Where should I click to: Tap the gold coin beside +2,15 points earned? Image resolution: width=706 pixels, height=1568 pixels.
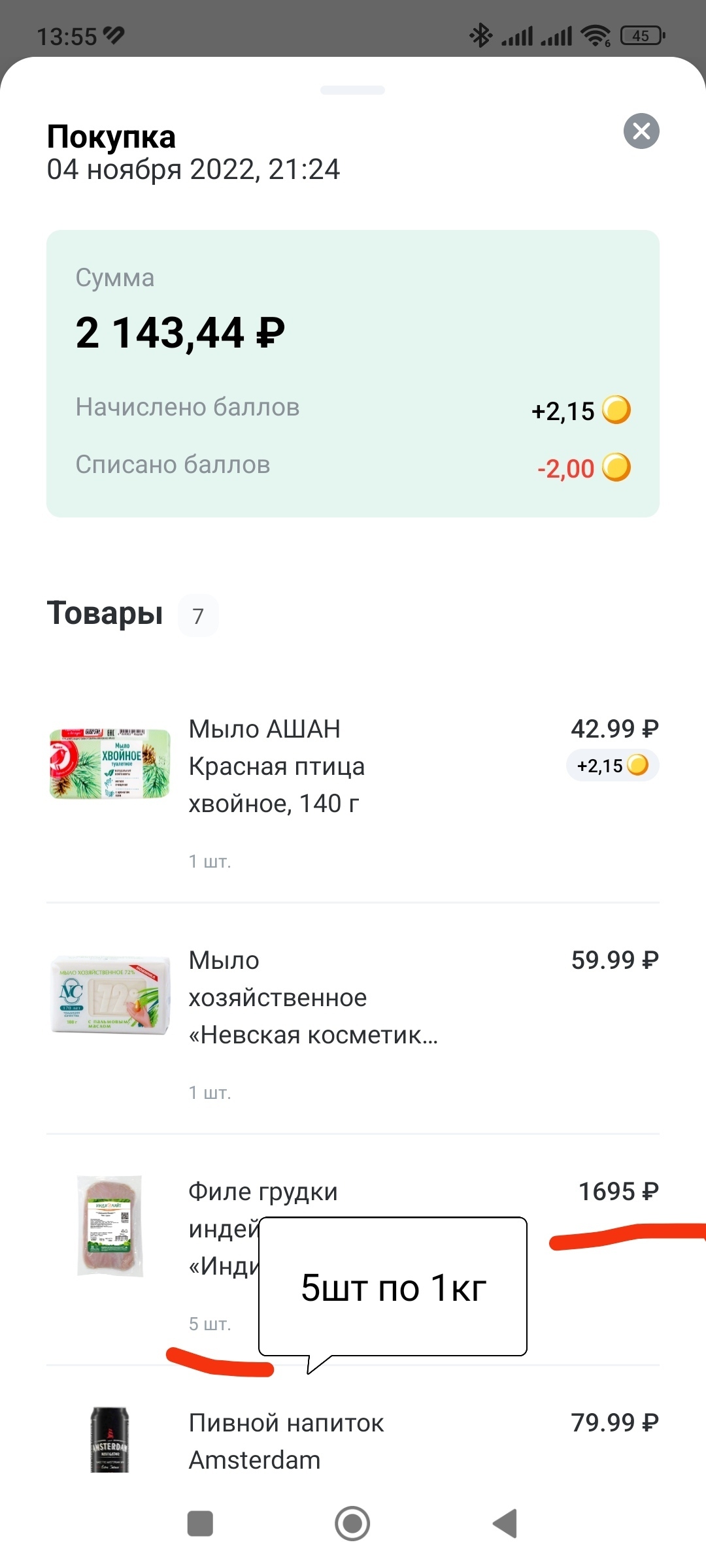tap(616, 410)
